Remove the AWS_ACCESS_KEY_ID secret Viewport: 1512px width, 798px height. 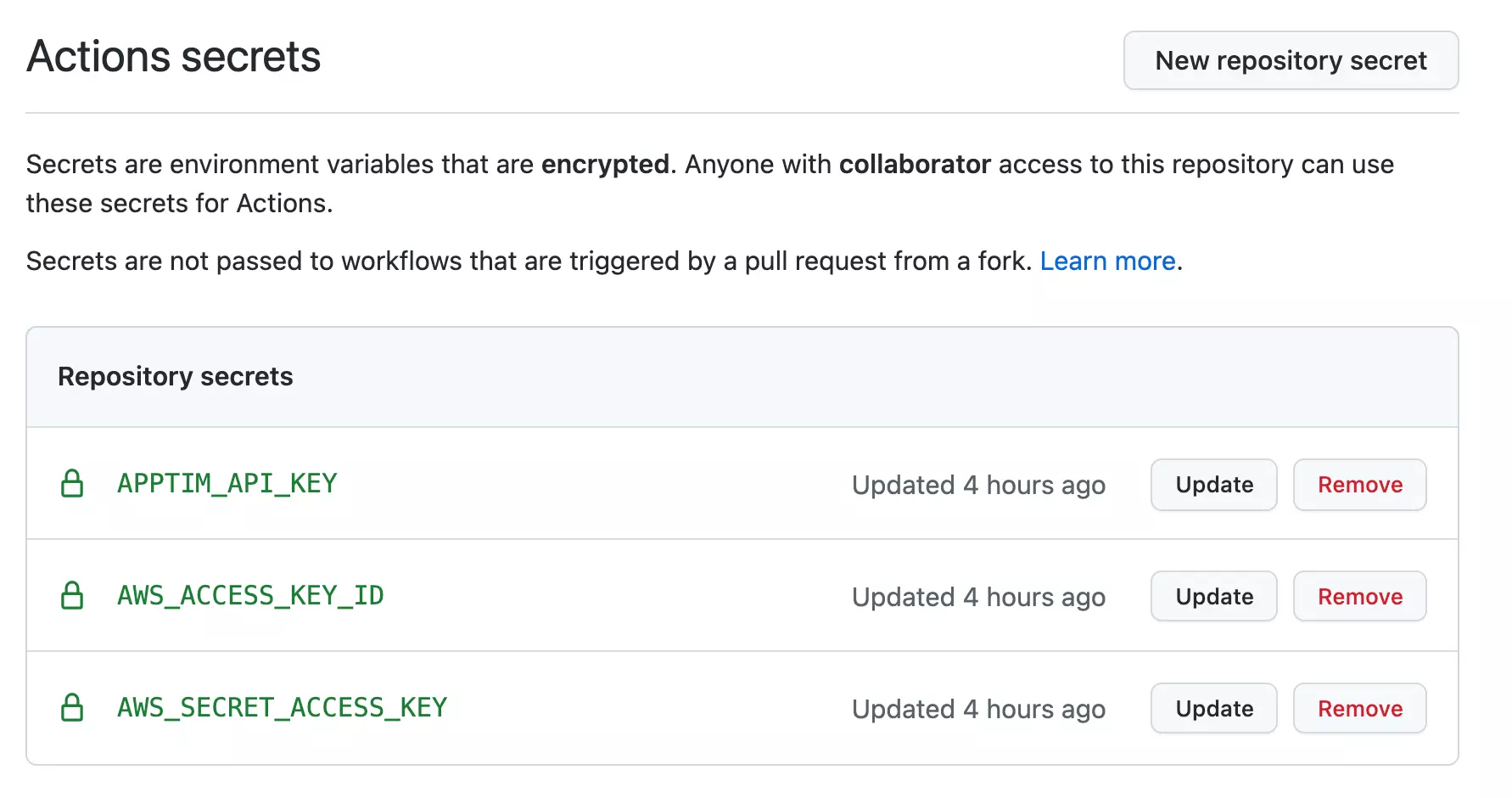coord(1359,596)
